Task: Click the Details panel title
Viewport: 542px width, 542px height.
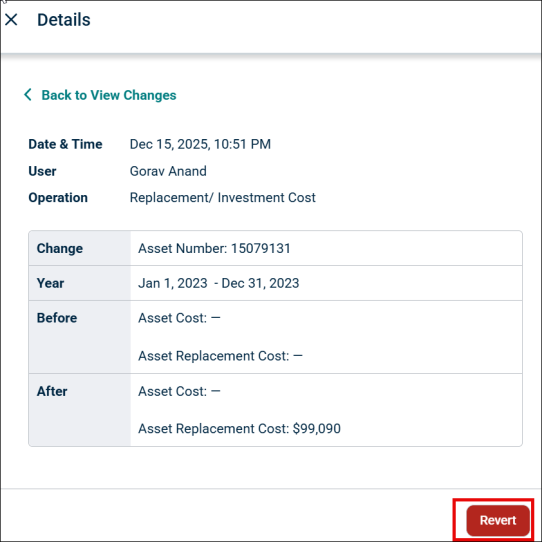Action: click(x=64, y=20)
